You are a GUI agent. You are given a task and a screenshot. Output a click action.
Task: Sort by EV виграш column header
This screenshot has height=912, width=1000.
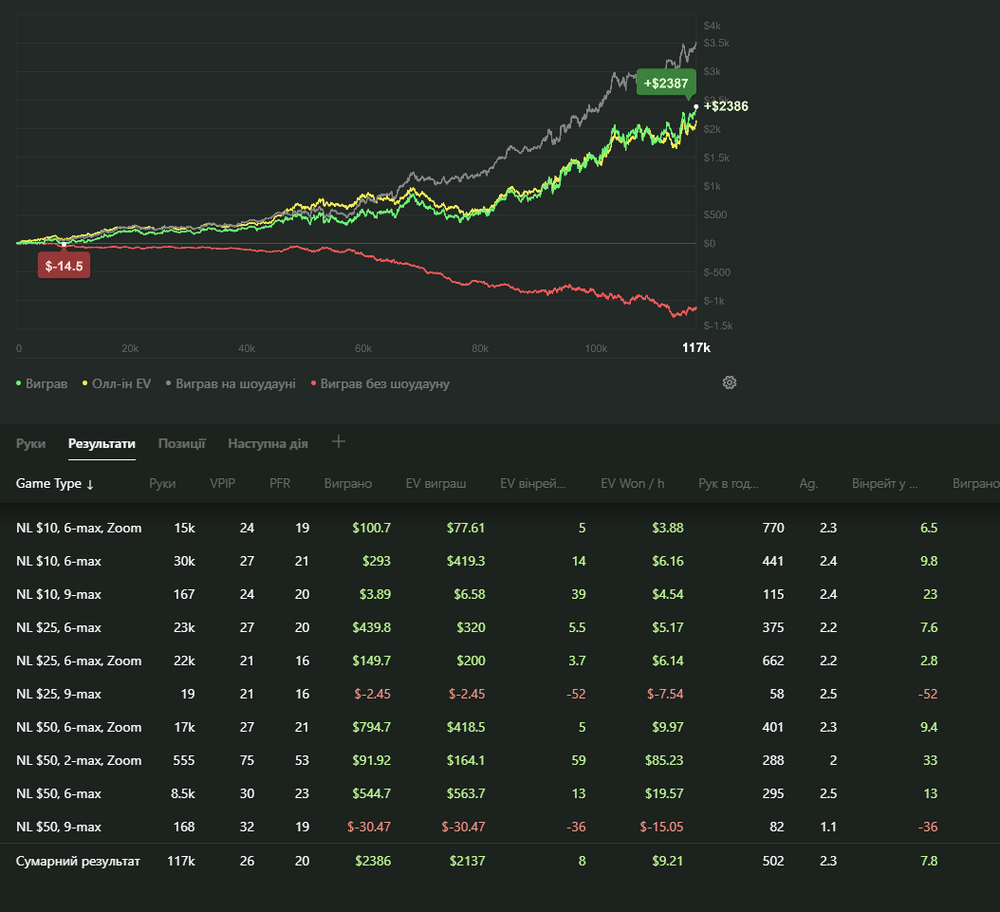(435, 484)
